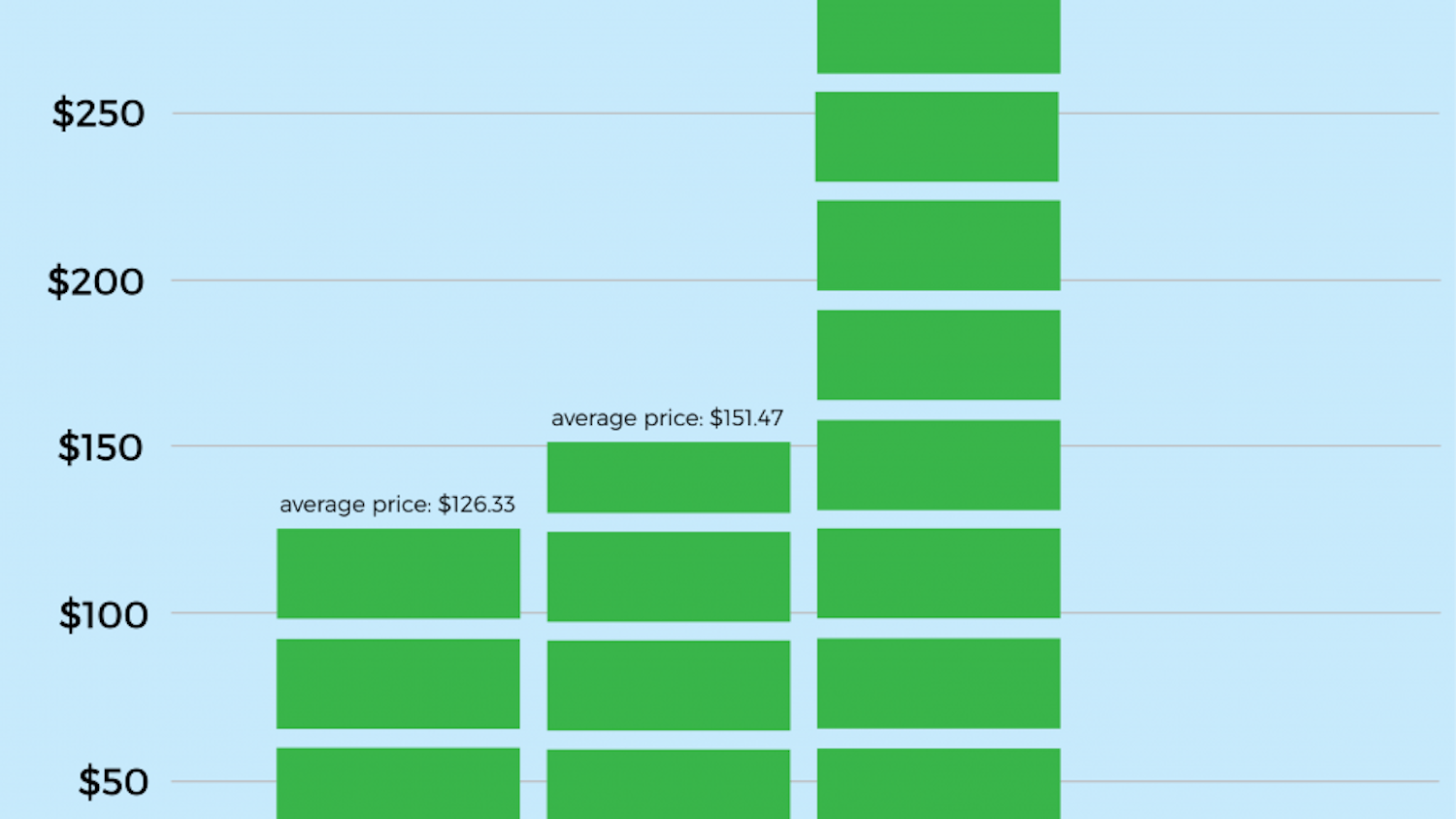Click second segment from top in $151.47 bar
Image resolution: width=1456 pixels, height=819 pixels.
click(x=668, y=576)
